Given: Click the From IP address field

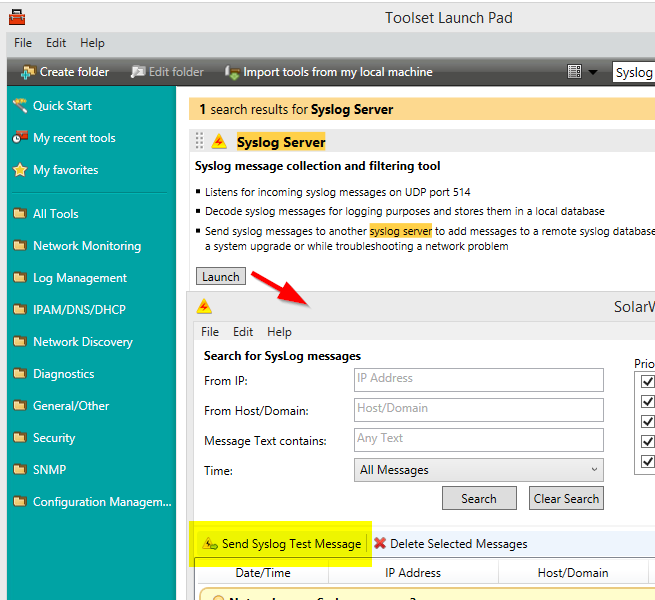Looking at the screenshot, I should [479, 380].
